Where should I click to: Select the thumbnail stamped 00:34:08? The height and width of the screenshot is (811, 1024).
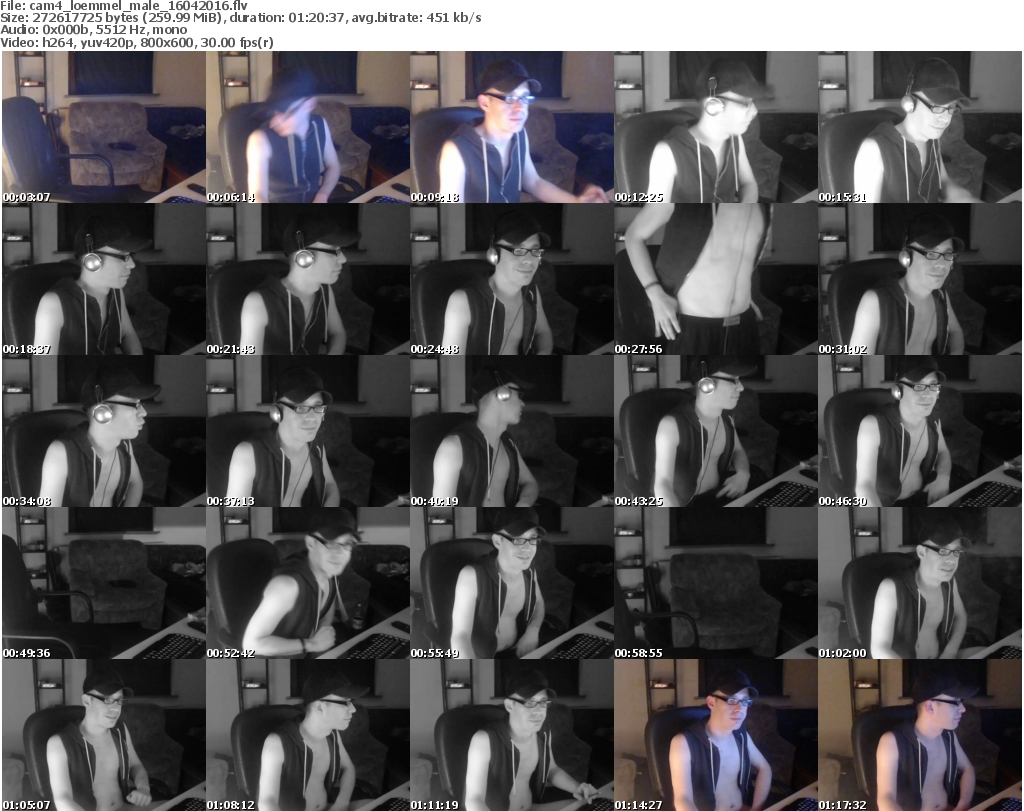click(x=104, y=431)
